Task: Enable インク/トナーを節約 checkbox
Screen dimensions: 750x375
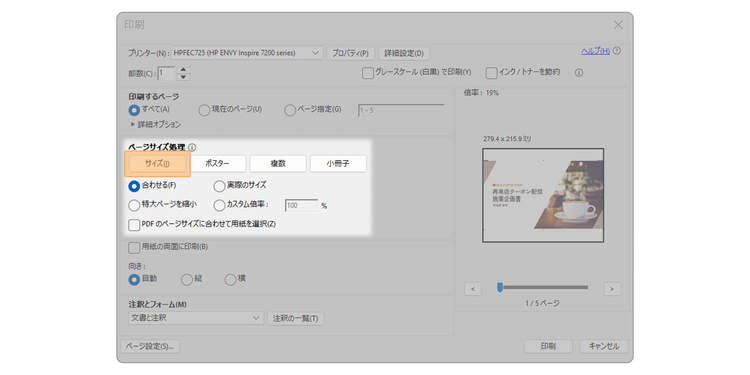Action: coord(491,73)
